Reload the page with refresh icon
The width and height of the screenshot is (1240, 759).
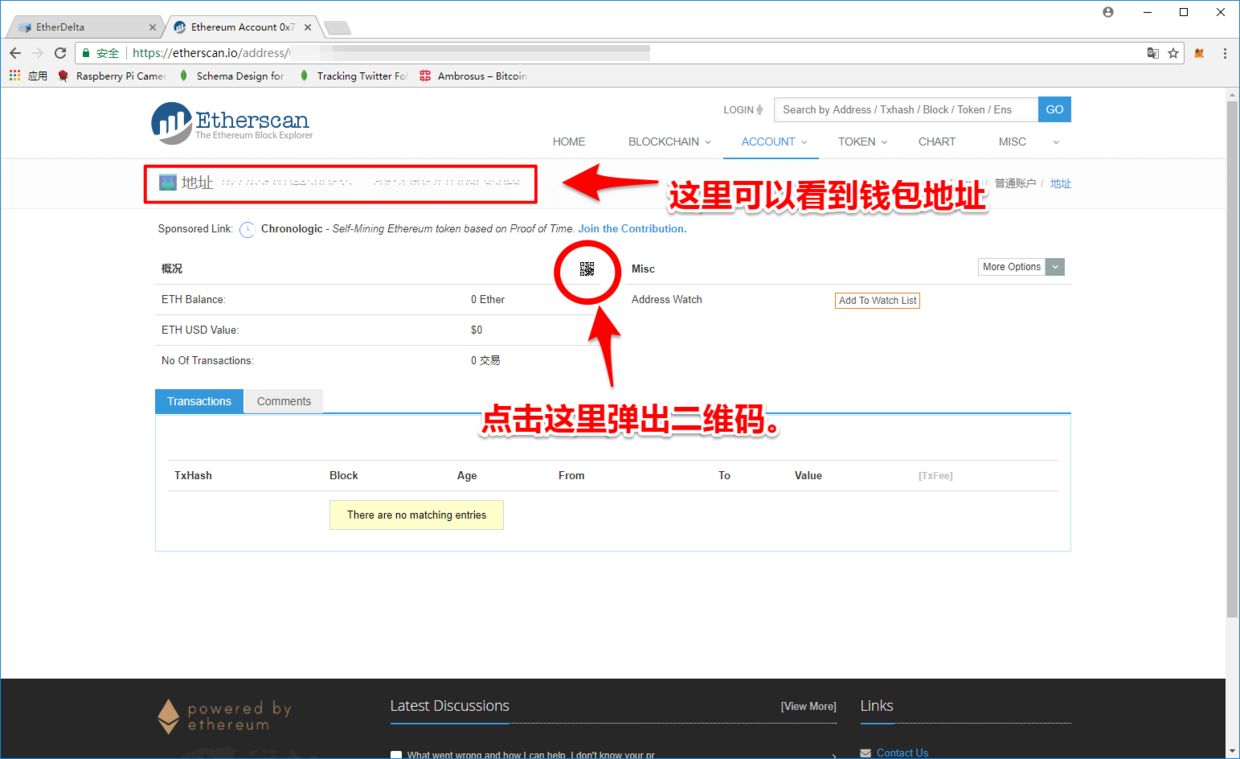60,53
